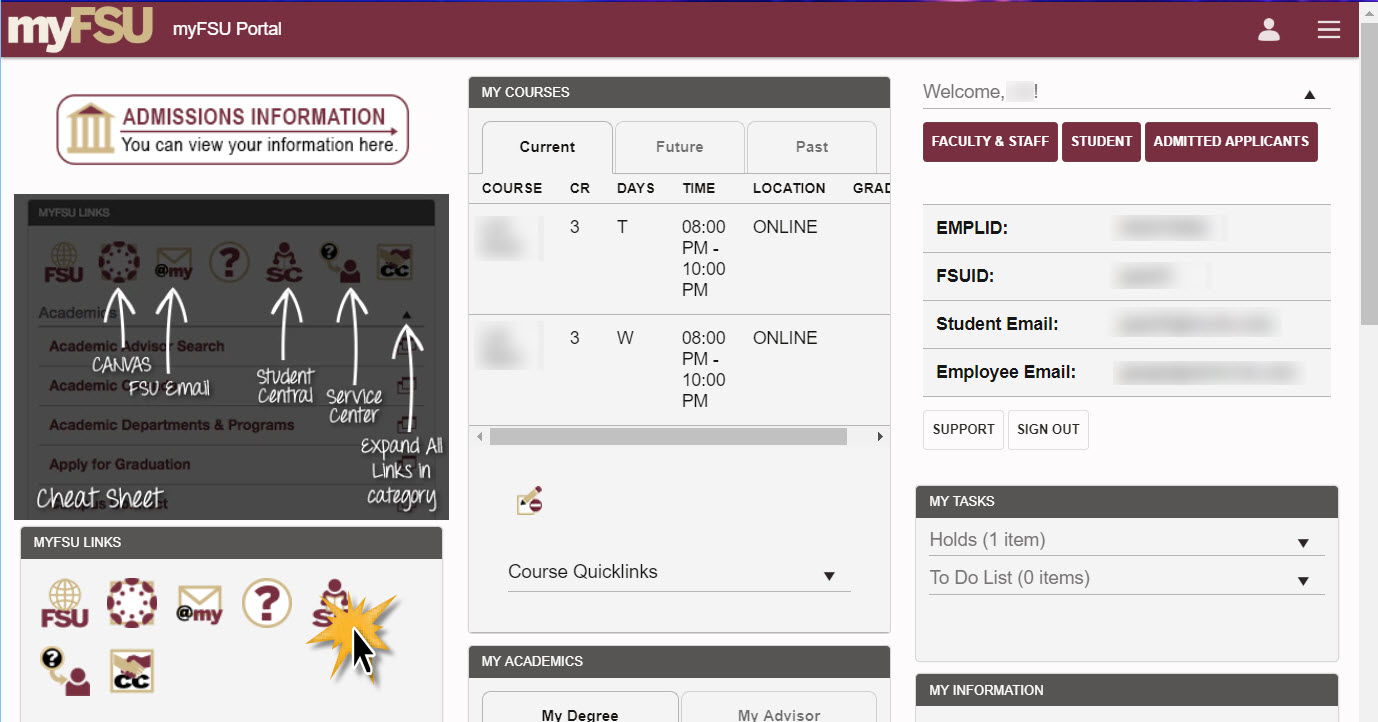
Task: Click the Student Email label
Action: pyautogui.click(x=997, y=324)
